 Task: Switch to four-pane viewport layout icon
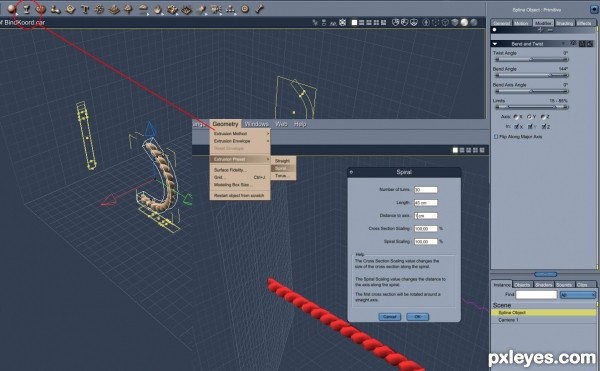tap(376, 23)
